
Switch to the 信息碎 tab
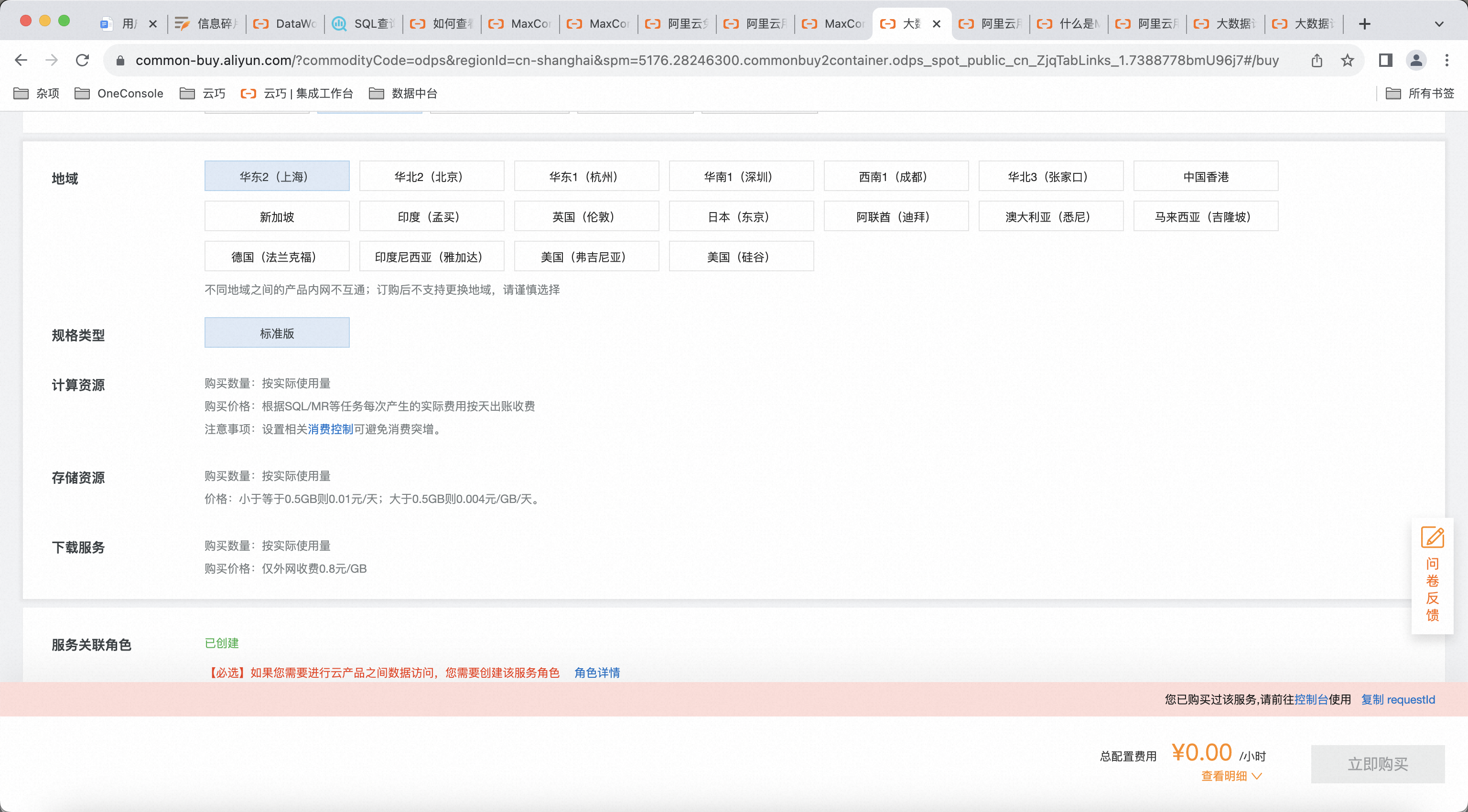207,23
